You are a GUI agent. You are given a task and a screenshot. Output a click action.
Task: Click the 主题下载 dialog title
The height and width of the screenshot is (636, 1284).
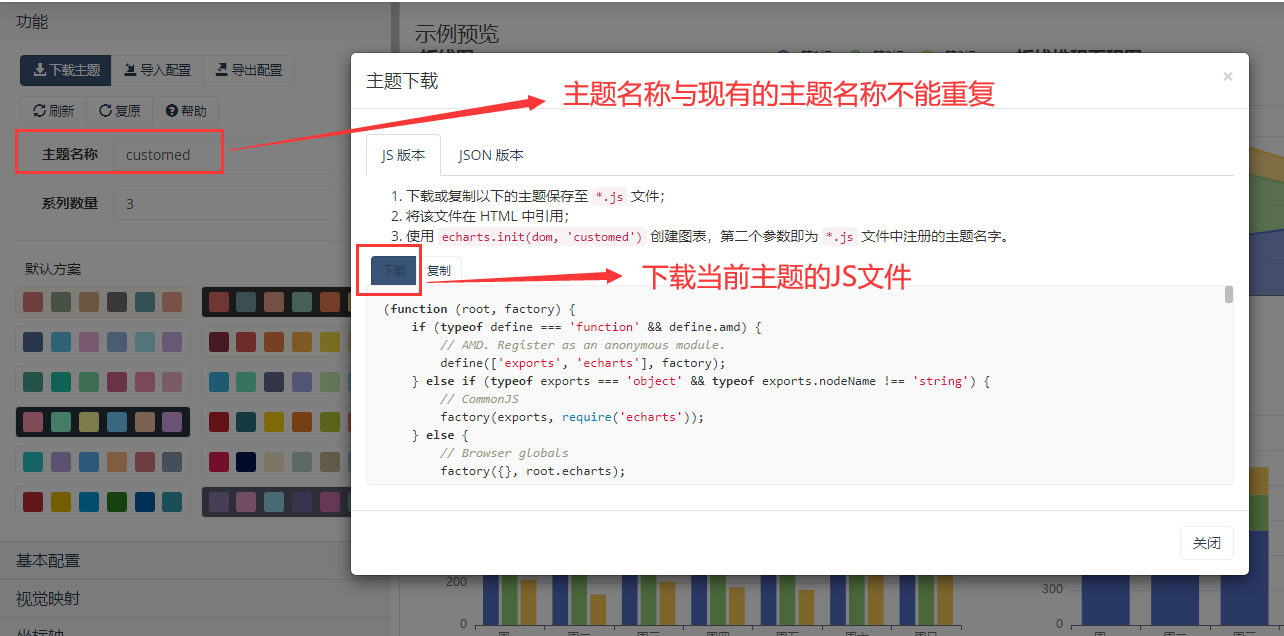tap(402, 81)
